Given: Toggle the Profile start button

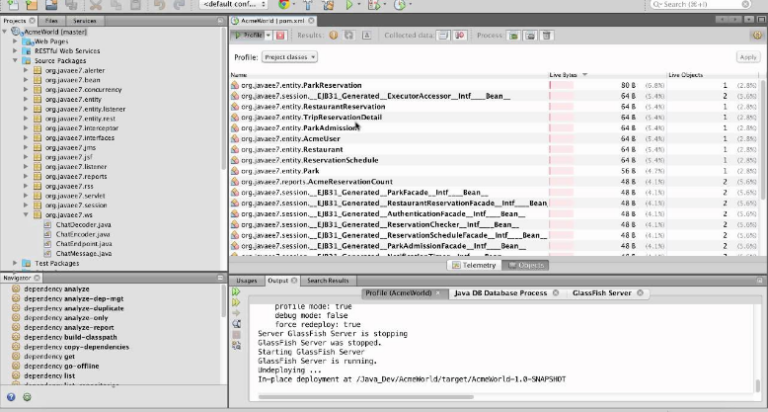Looking at the screenshot, I should (x=250, y=35).
